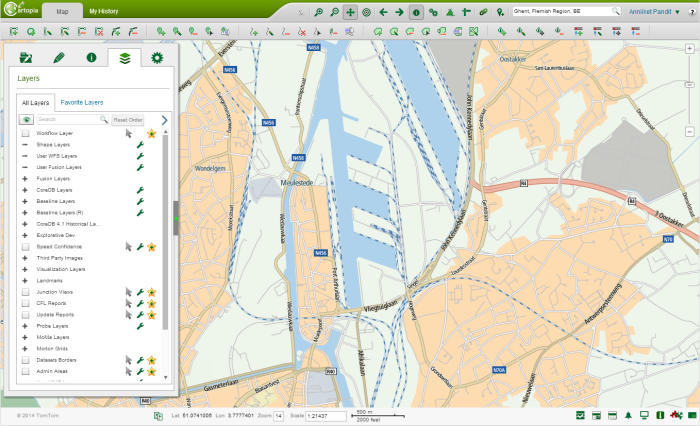Image resolution: width=700 pixels, height=426 pixels.
Task: Open the Layers panel tab icon
Action: [124, 58]
